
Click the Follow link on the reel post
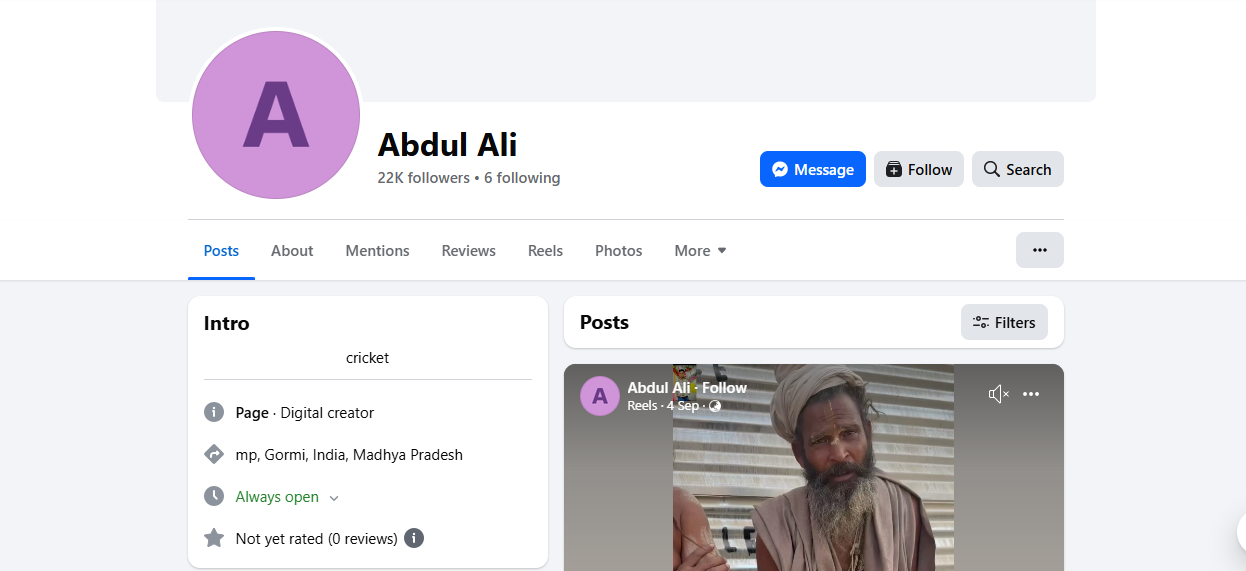point(724,388)
